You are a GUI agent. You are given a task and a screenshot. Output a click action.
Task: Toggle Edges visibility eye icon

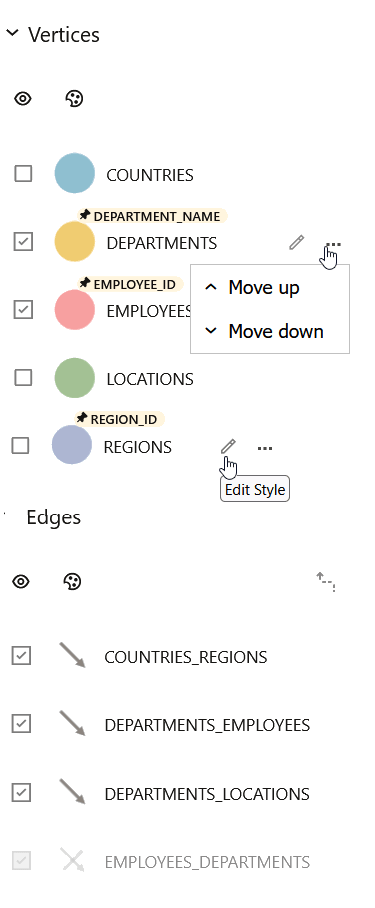tap(21, 581)
